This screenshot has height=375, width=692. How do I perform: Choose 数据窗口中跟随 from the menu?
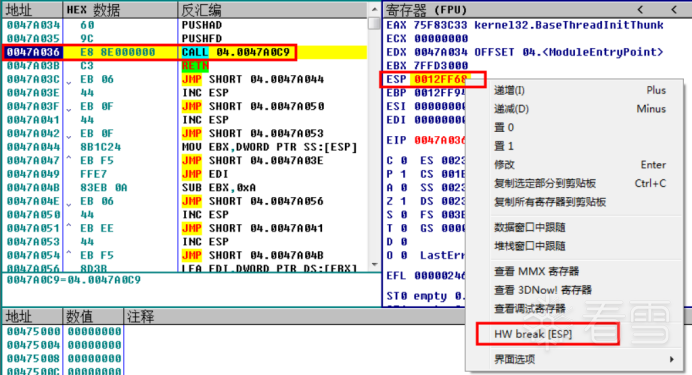tap(530, 227)
